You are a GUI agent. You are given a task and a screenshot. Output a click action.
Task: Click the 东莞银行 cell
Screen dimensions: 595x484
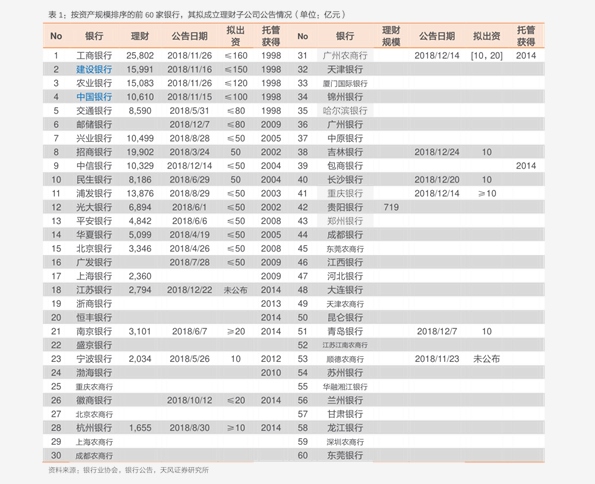[345, 456]
